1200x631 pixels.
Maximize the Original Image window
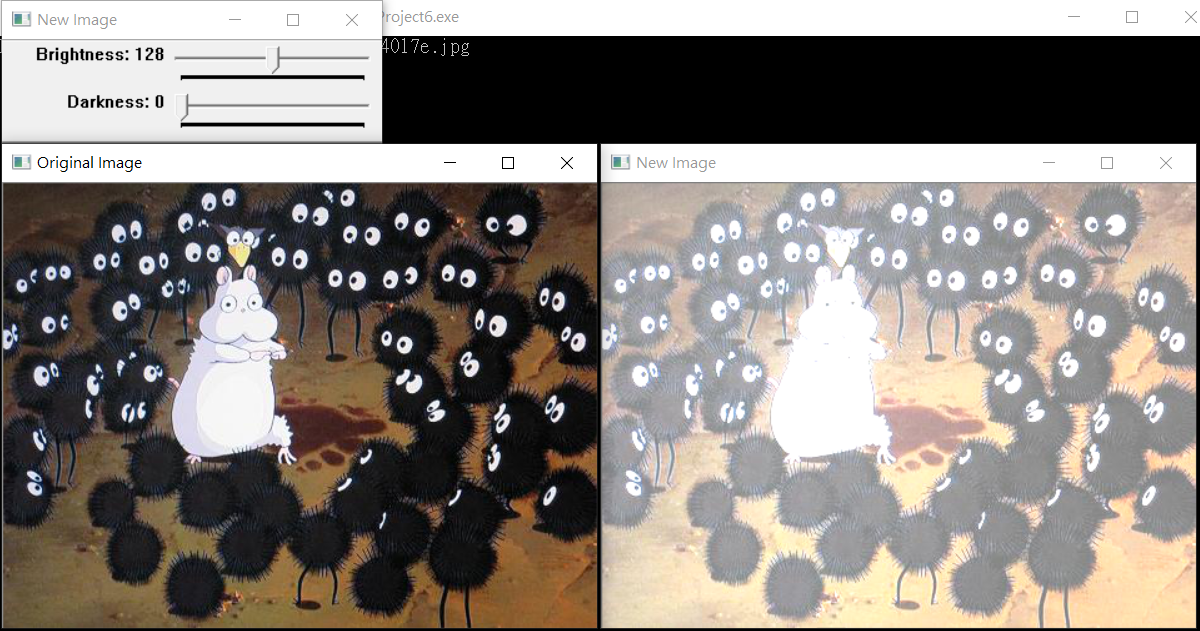pos(508,162)
